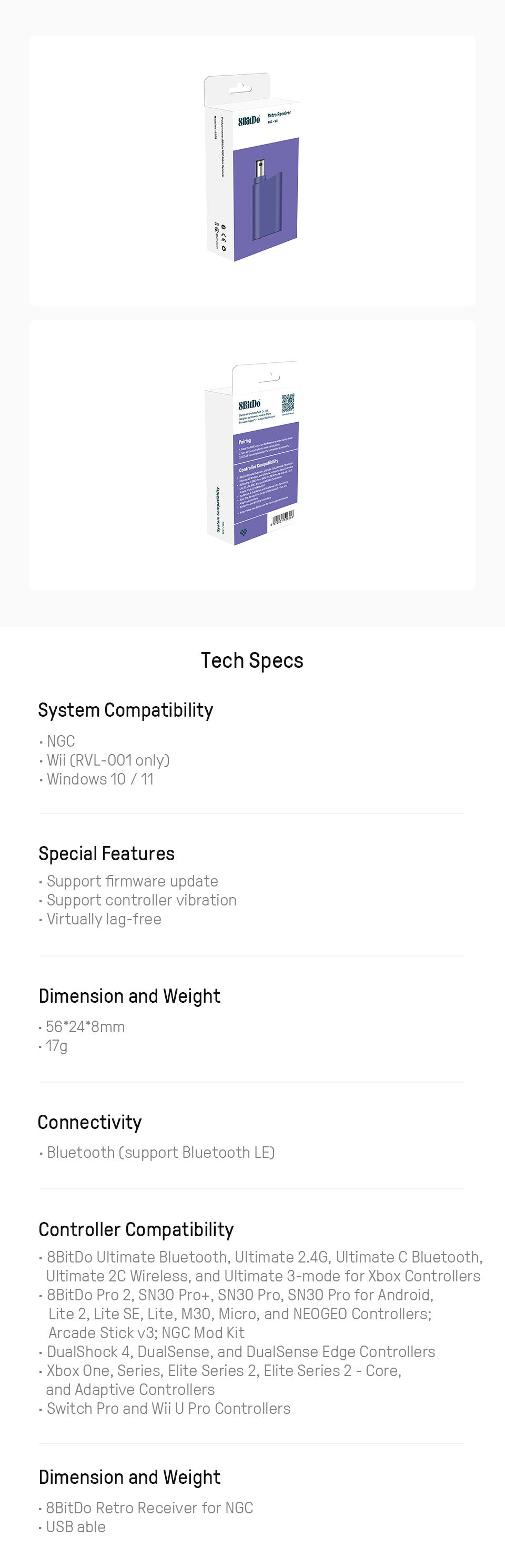Click "8BitDo Retro Receiver for NGC" text

coord(149,1508)
